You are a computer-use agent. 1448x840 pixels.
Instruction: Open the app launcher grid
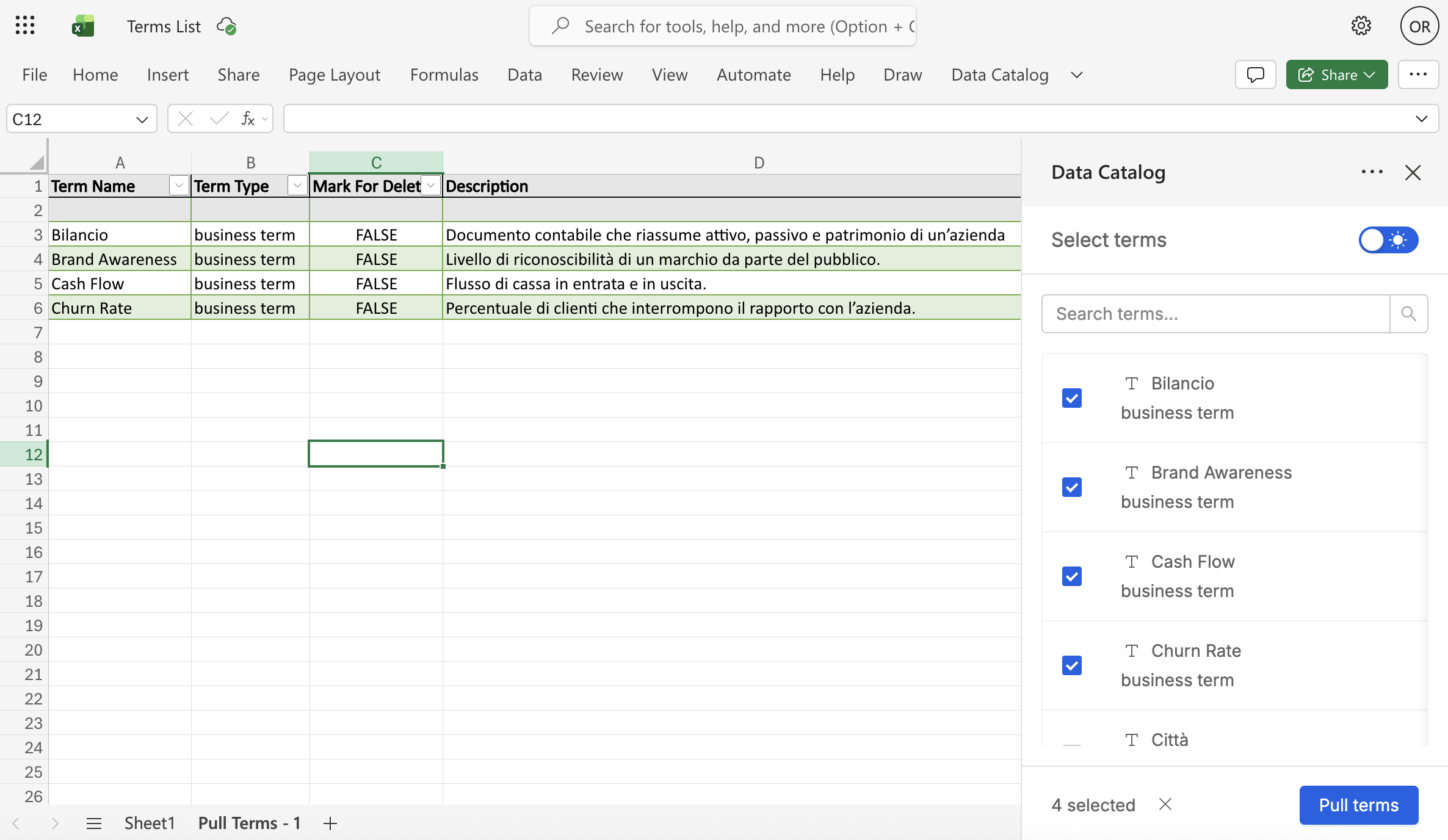pos(25,26)
